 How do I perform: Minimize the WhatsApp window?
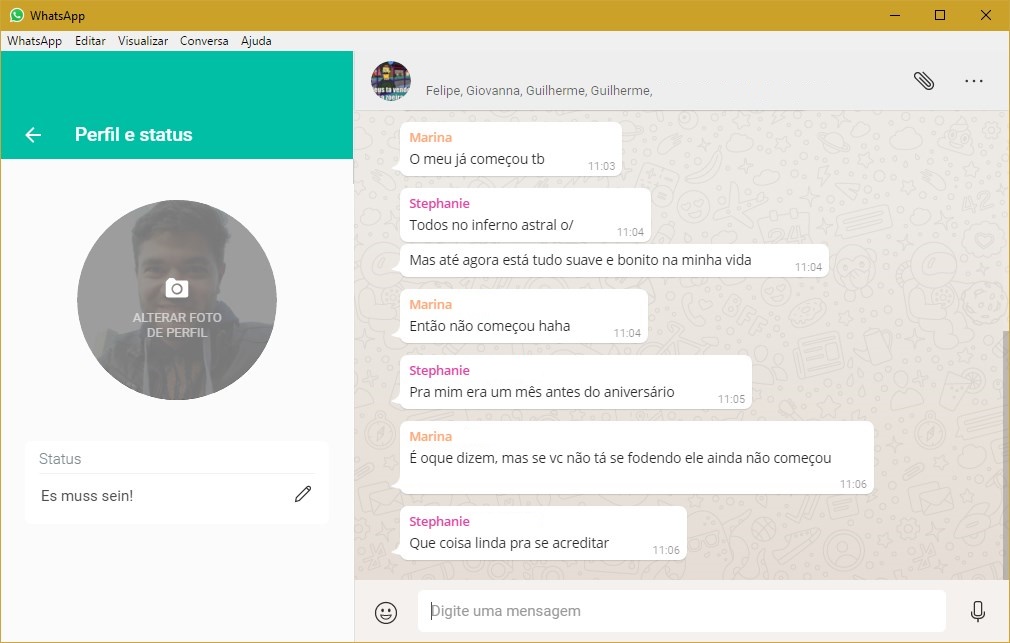click(895, 15)
